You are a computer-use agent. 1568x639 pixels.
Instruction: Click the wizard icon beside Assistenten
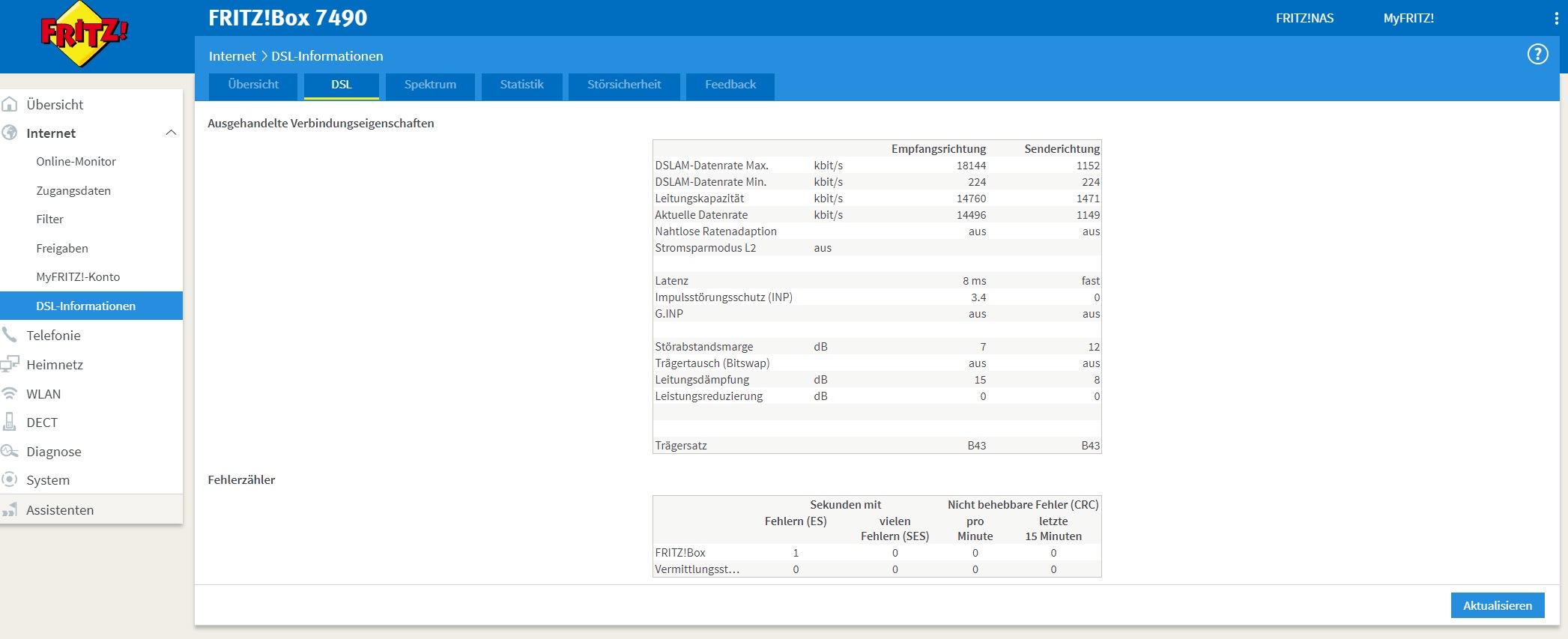[x=10, y=510]
